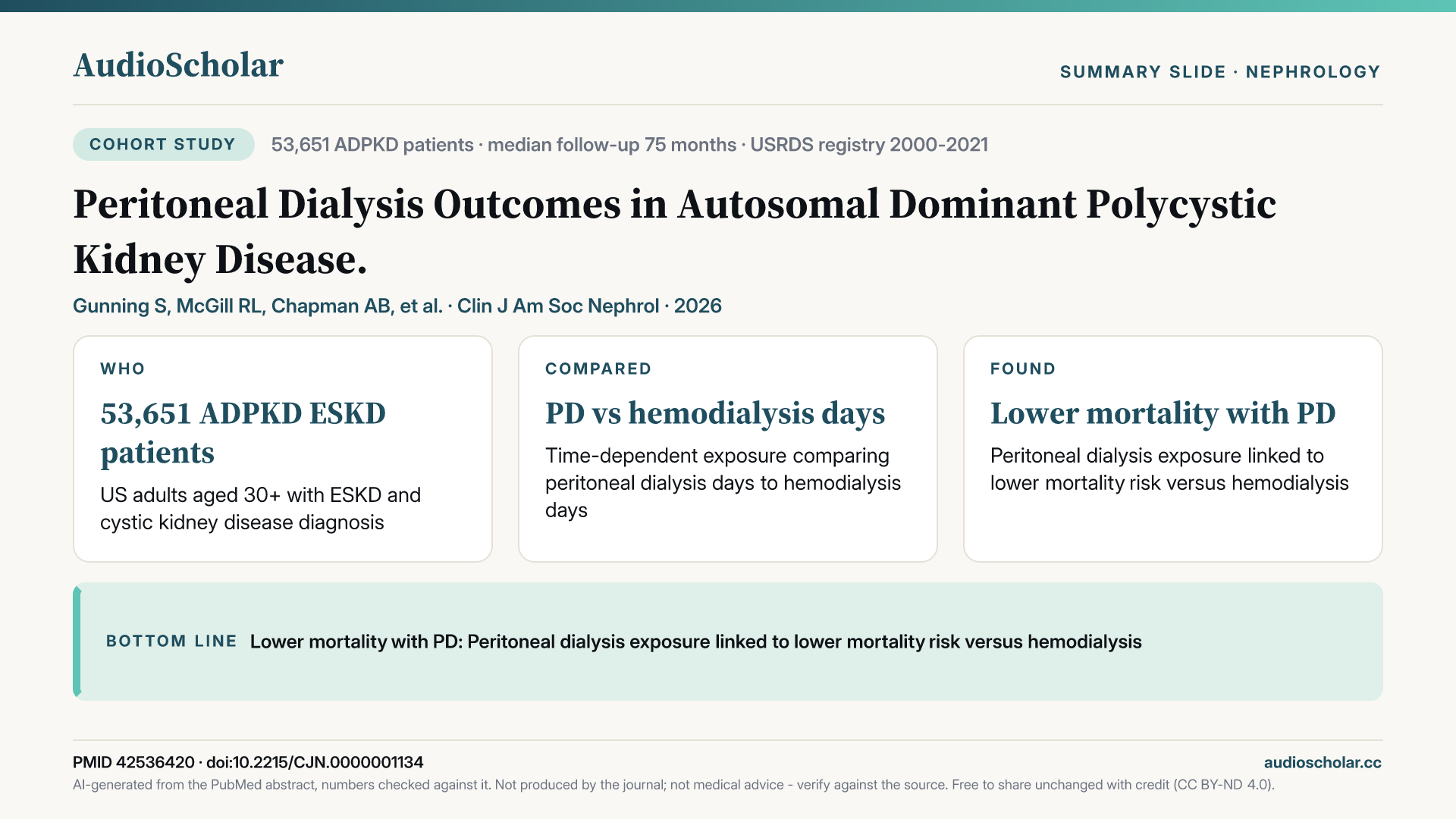The width and height of the screenshot is (1456, 819).
Task: Click the title 'Peritoneal Dialysis Outcomes in Autosomal Dominant Polycystic'
Action: coord(675,231)
